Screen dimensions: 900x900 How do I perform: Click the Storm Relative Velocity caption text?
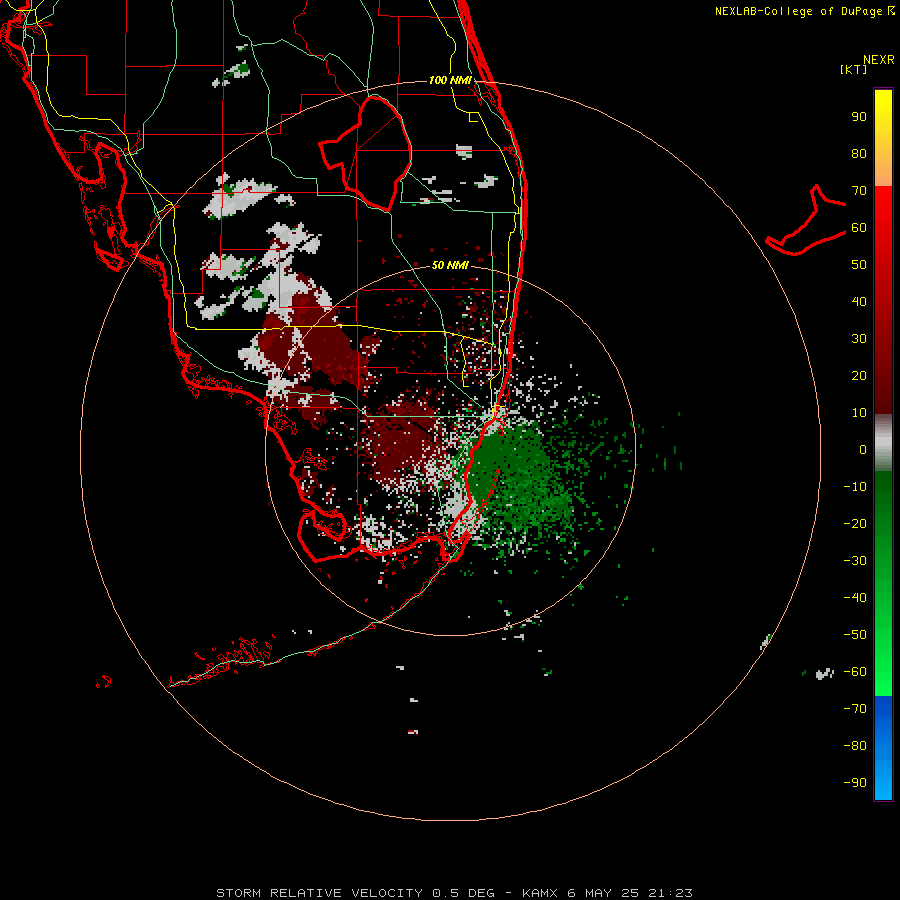pos(455,893)
